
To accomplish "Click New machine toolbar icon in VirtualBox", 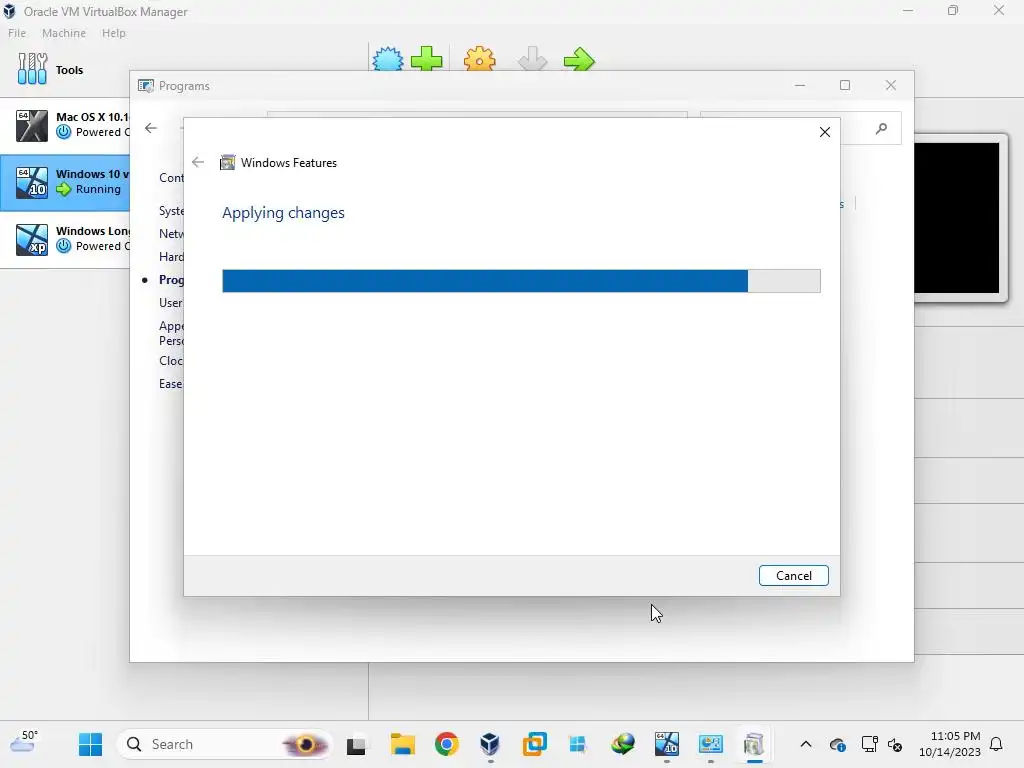I will tap(388, 59).
